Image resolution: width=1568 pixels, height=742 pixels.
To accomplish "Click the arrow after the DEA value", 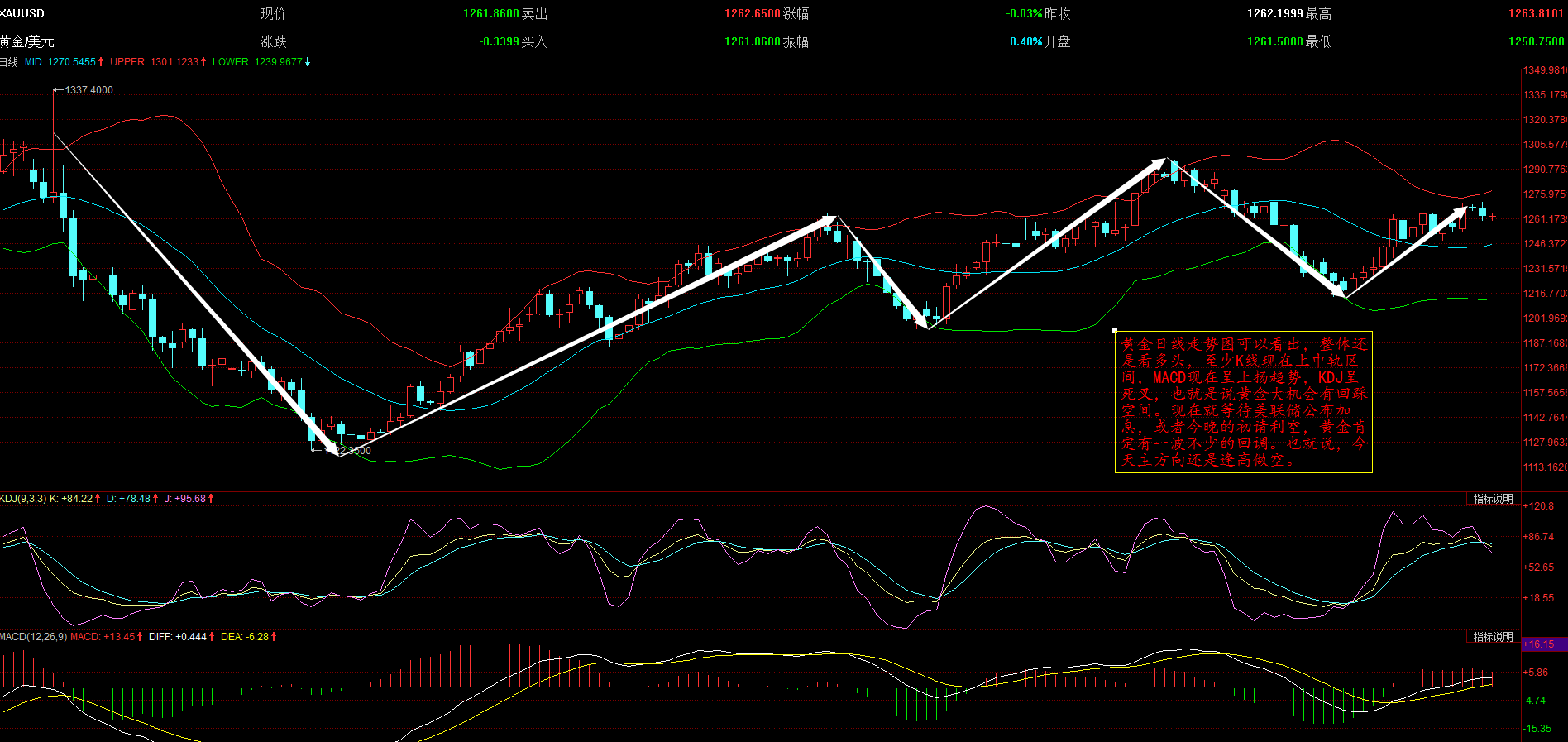I will tap(274, 637).
